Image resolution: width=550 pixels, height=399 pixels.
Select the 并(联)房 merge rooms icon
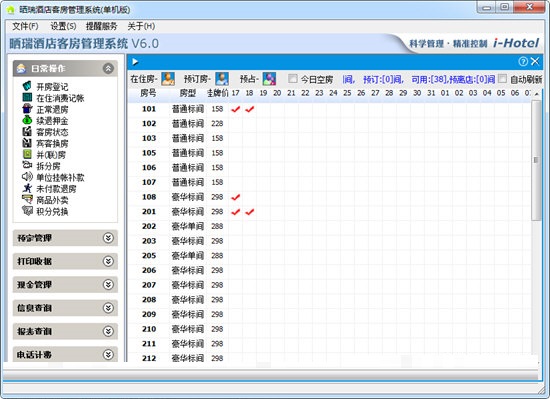27,154
